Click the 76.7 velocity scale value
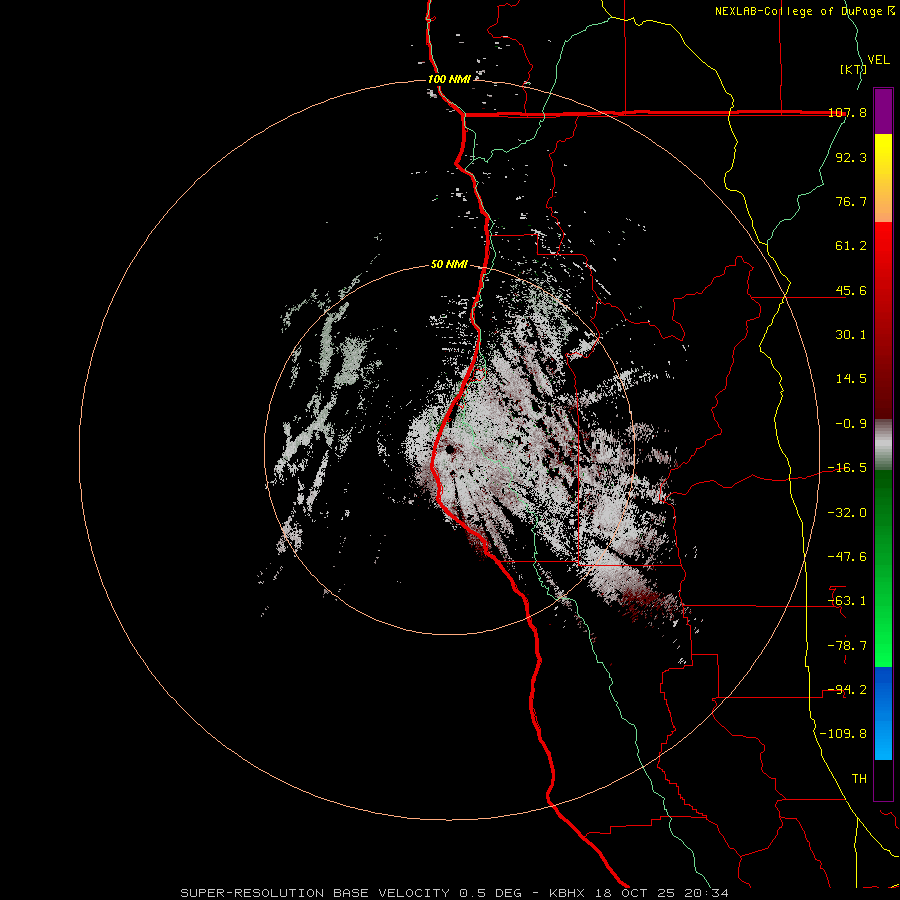Viewport: 900px width, 900px height. click(x=851, y=201)
